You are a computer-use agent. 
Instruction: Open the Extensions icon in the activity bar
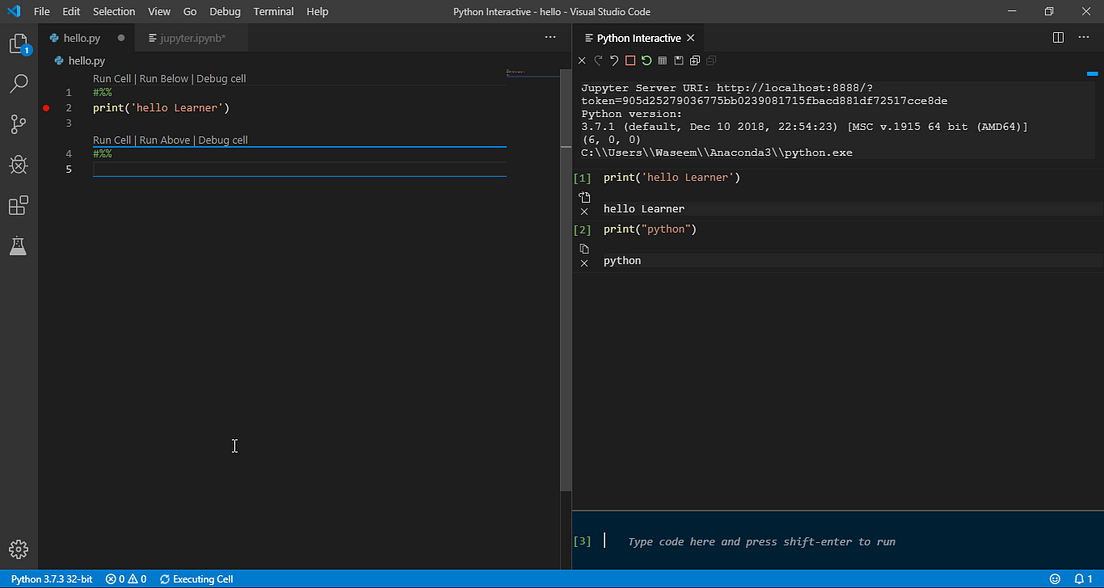(x=18, y=205)
